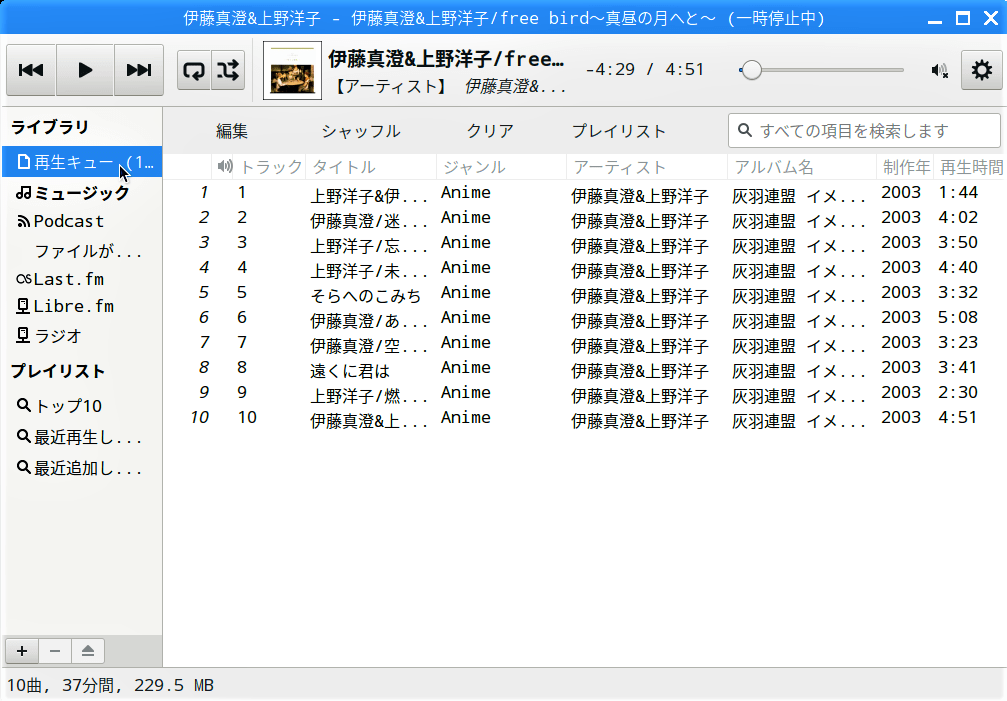Click the playback position slider
Image resolution: width=1007 pixels, height=701 pixels.
click(821, 70)
